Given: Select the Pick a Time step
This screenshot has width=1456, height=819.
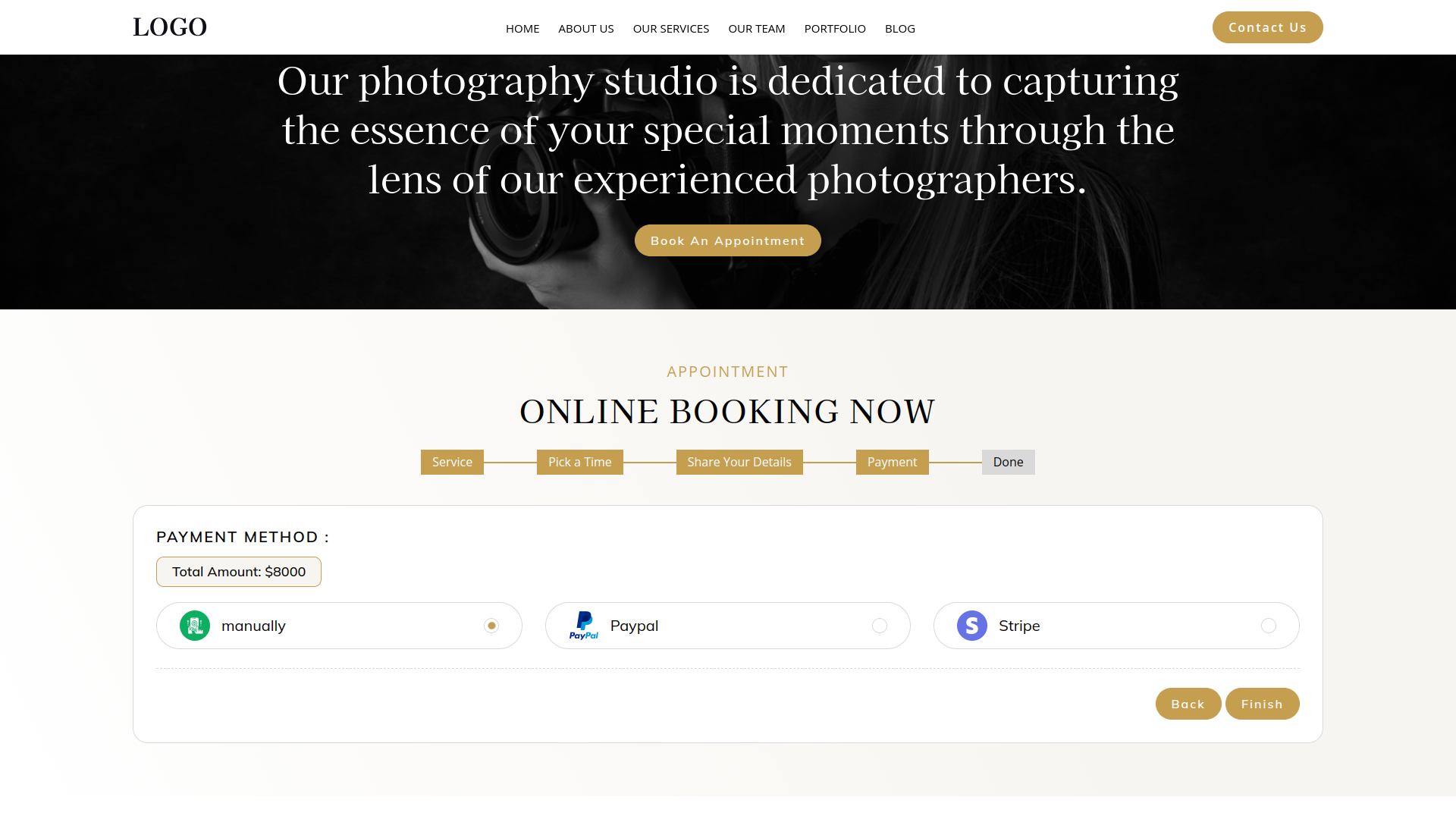Looking at the screenshot, I should tap(580, 462).
